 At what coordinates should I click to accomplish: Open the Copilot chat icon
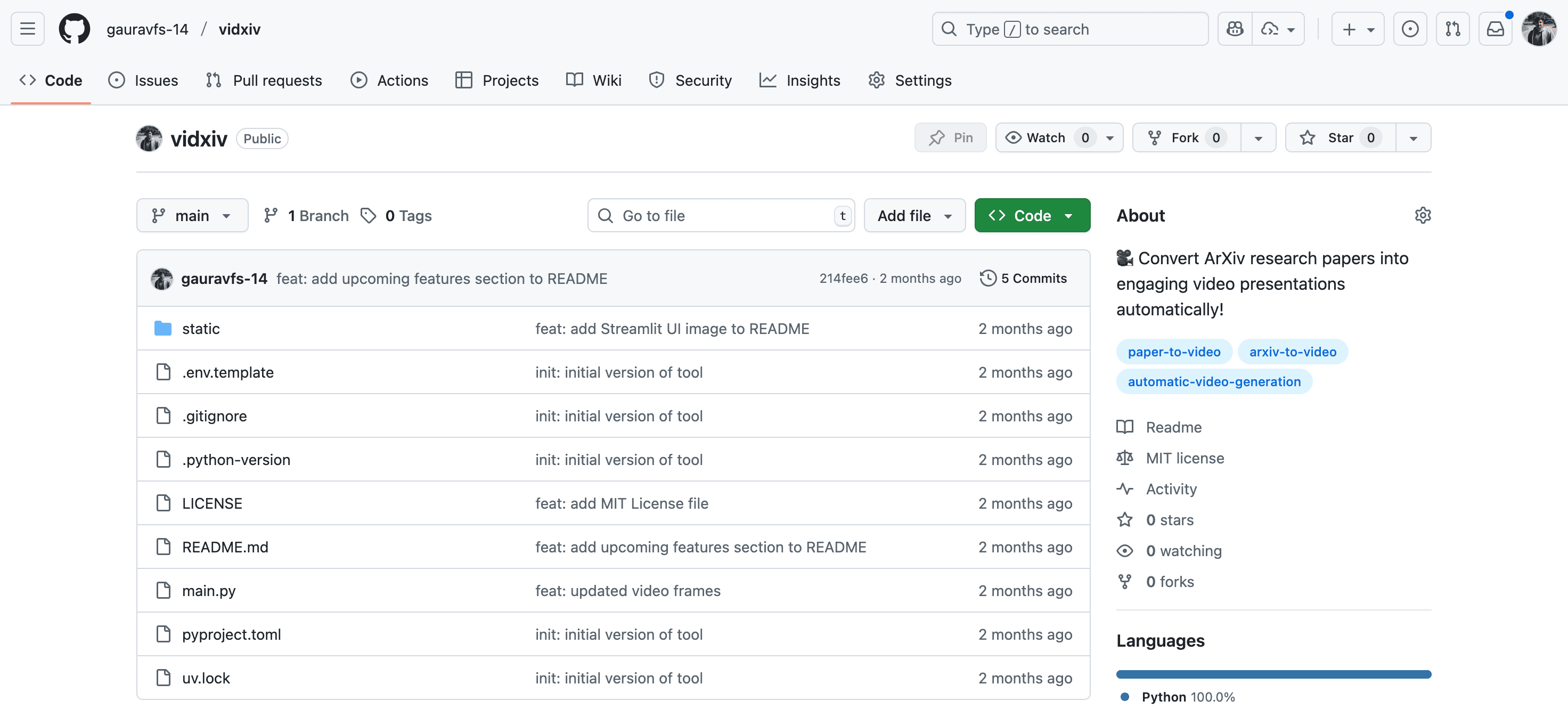click(x=1235, y=29)
